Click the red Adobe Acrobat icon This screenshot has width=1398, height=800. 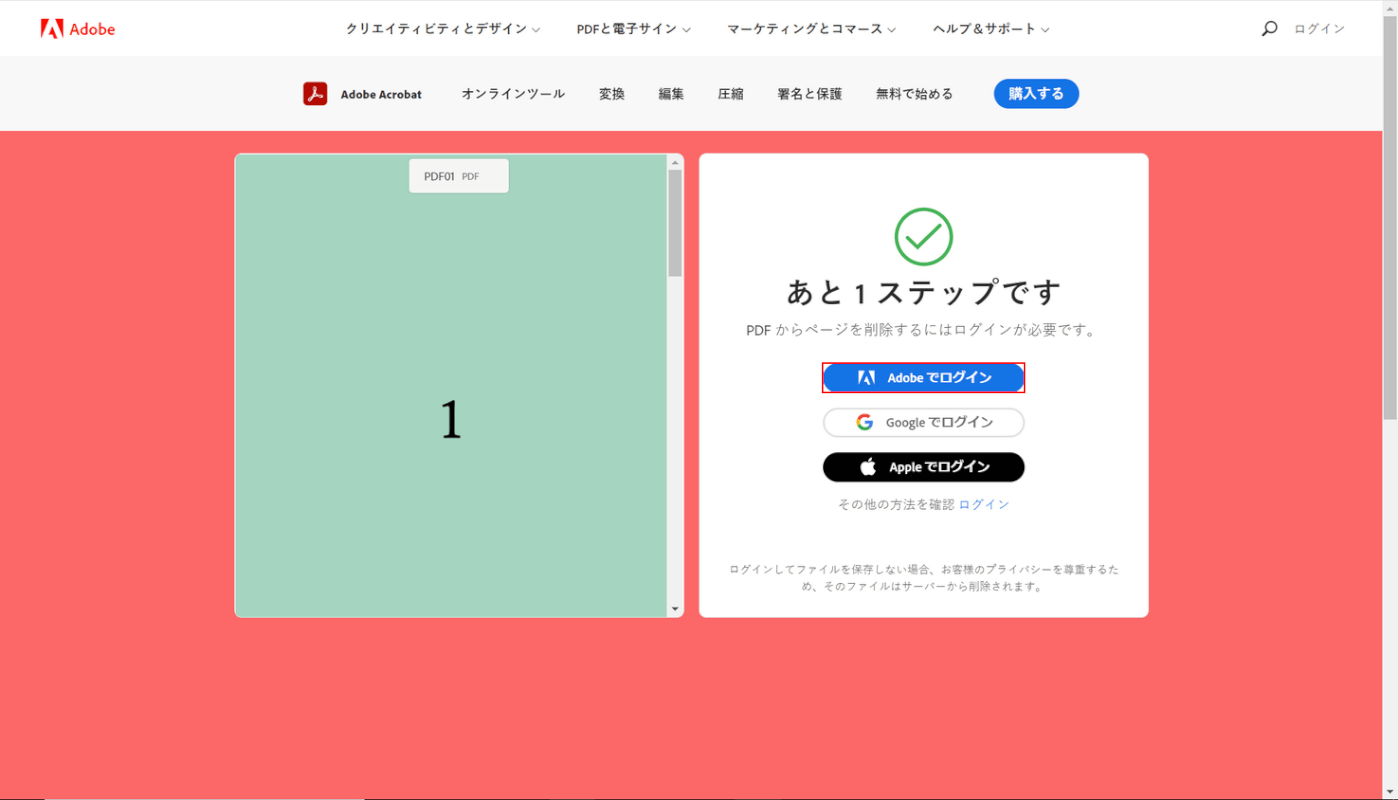point(315,94)
